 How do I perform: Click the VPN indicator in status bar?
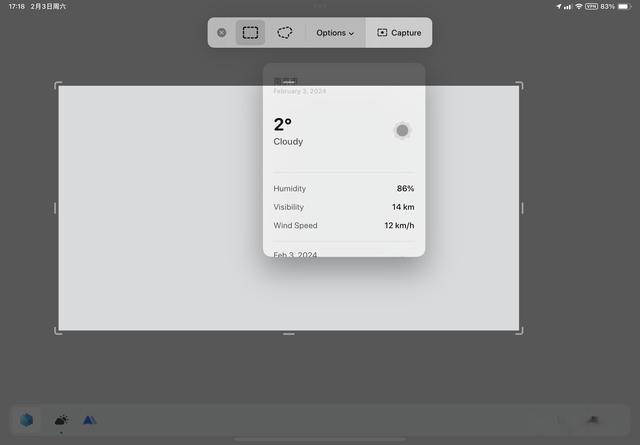591,7
